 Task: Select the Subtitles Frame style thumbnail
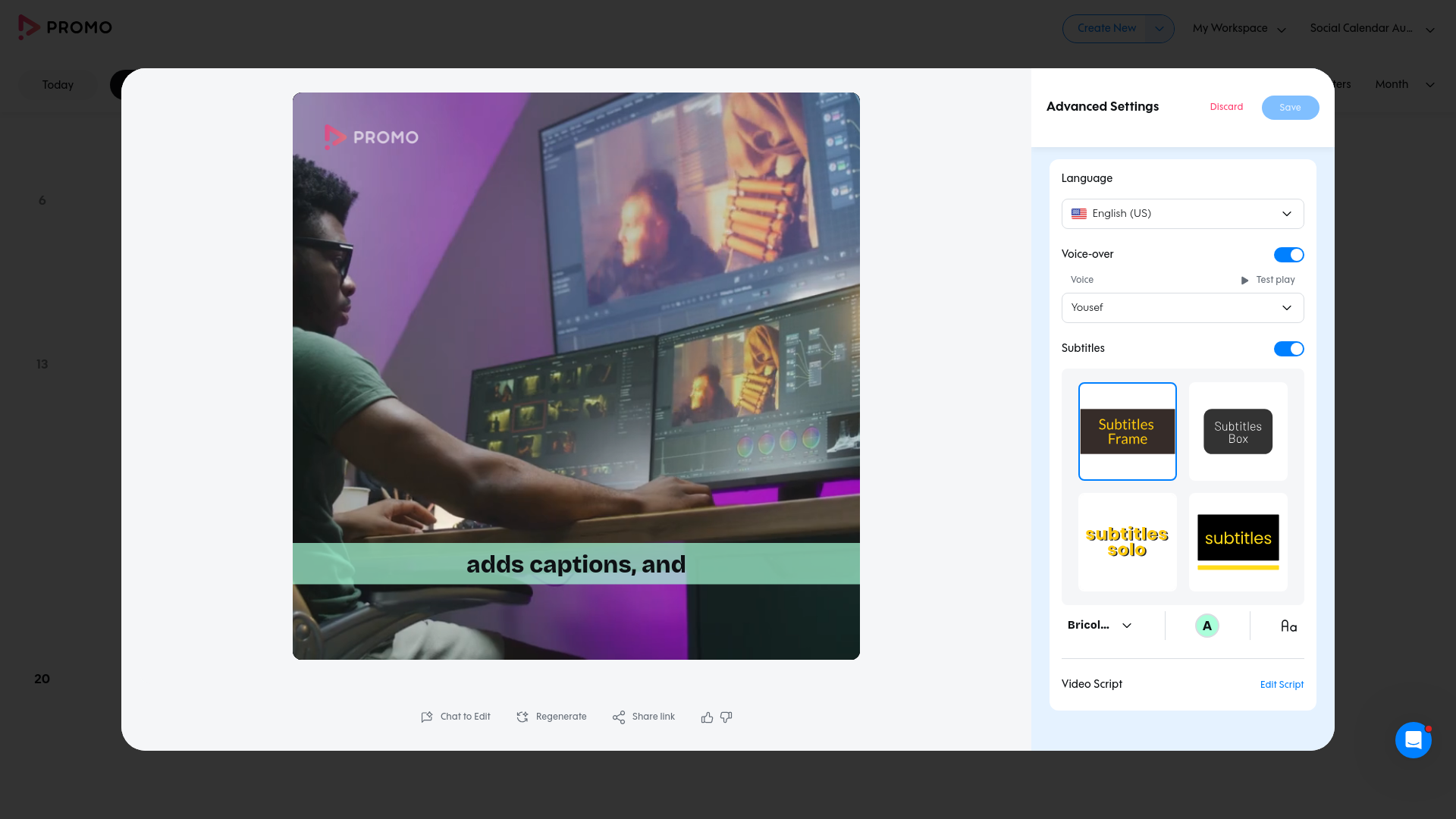[x=1127, y=431]
